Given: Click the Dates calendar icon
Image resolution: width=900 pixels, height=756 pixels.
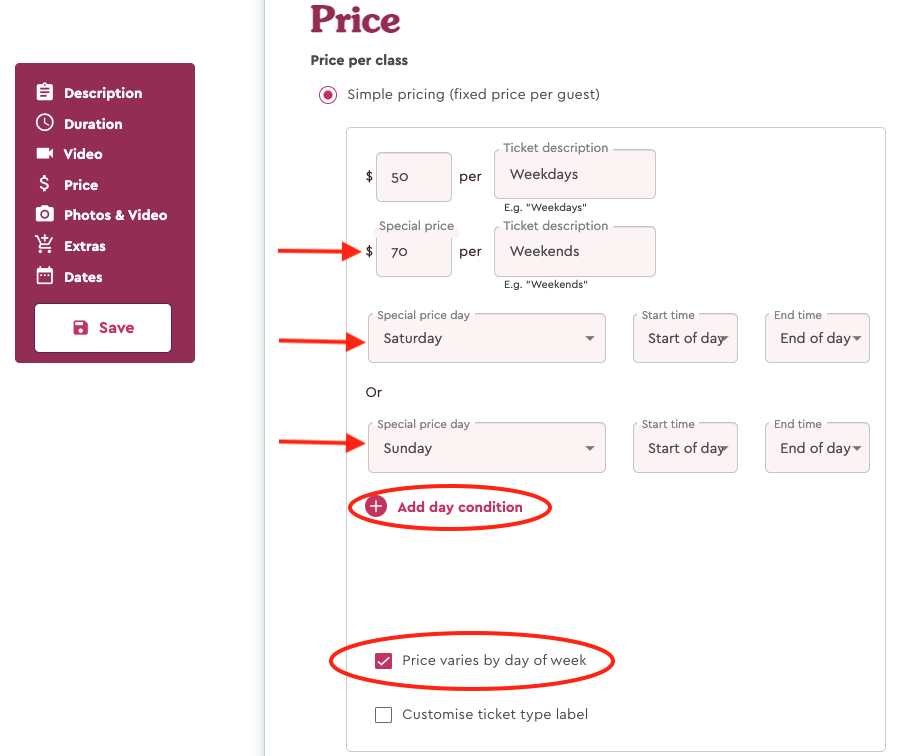Looking at the screenshot, I should [45, 276].
